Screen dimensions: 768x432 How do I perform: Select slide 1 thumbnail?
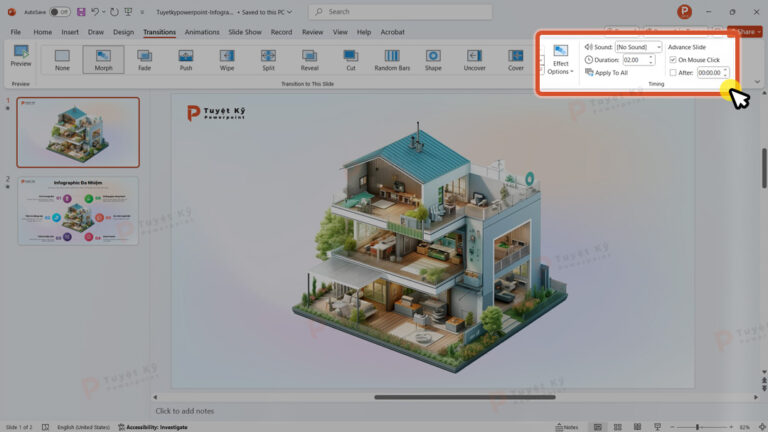(78, 132)
